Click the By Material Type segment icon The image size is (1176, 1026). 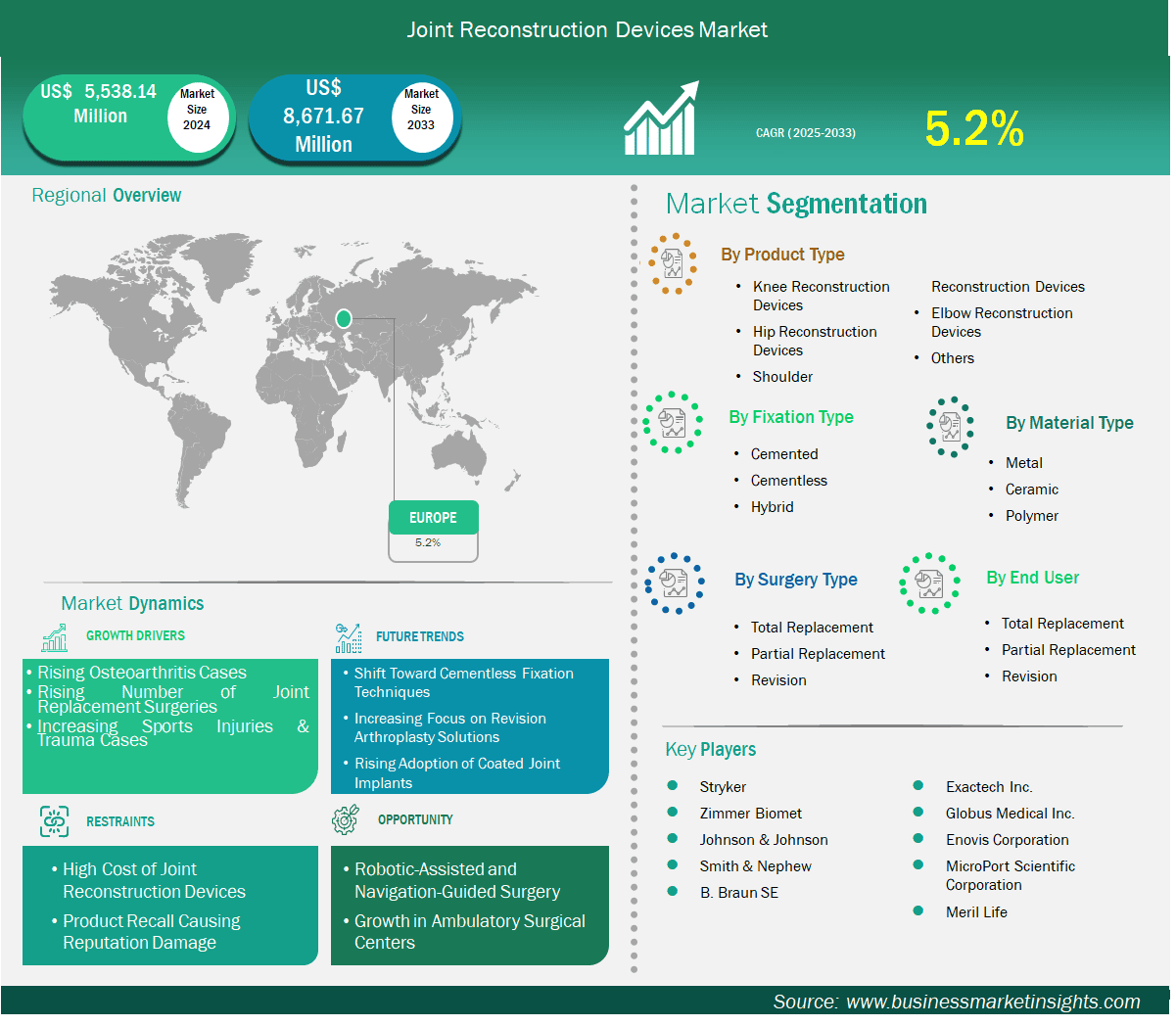pyautogui.click(x=950, y=427)
